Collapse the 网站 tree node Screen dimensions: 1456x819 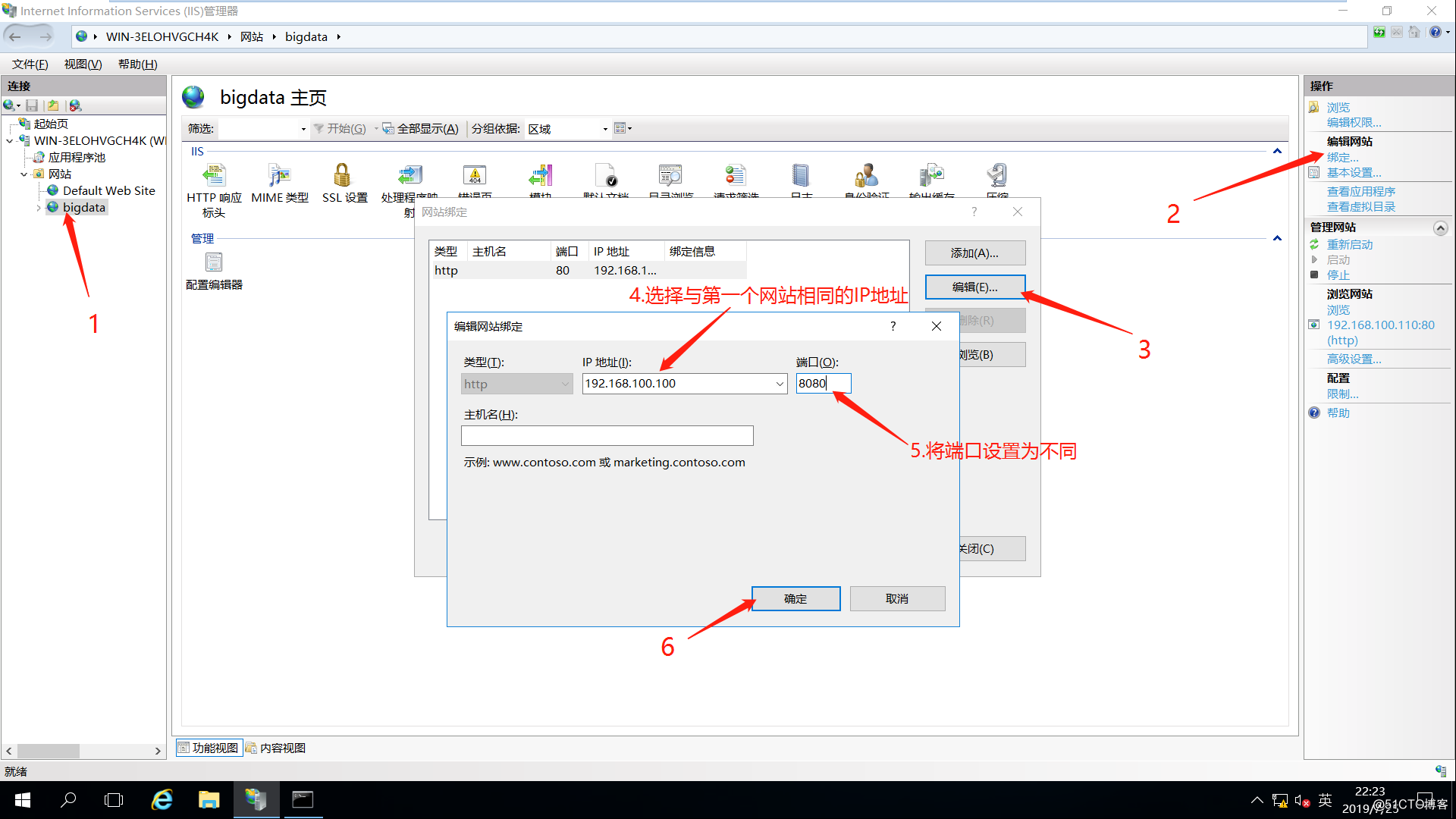pyautogui.click(x=24, y=174)
